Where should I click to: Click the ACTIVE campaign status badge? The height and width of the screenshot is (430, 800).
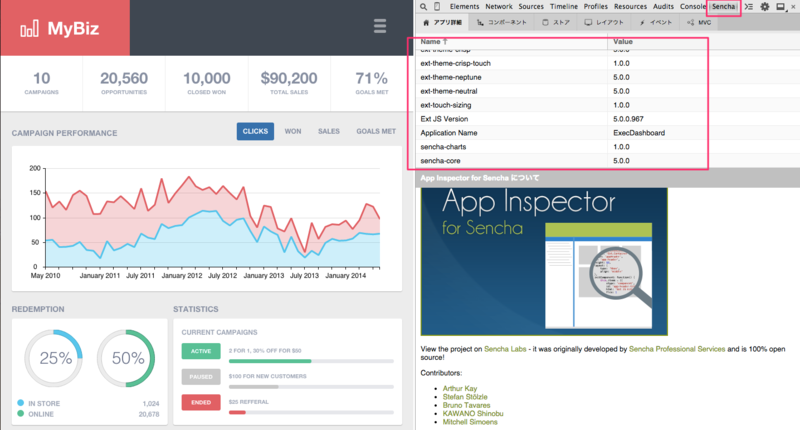[x=201, y=351]
